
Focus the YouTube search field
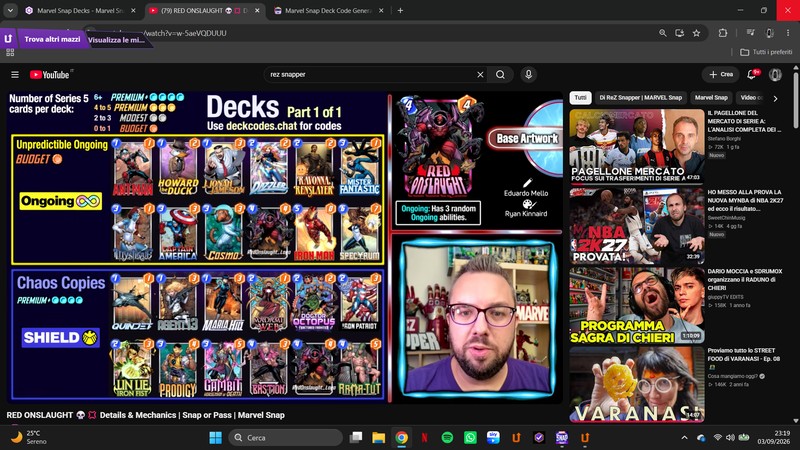tap(370, 74)
